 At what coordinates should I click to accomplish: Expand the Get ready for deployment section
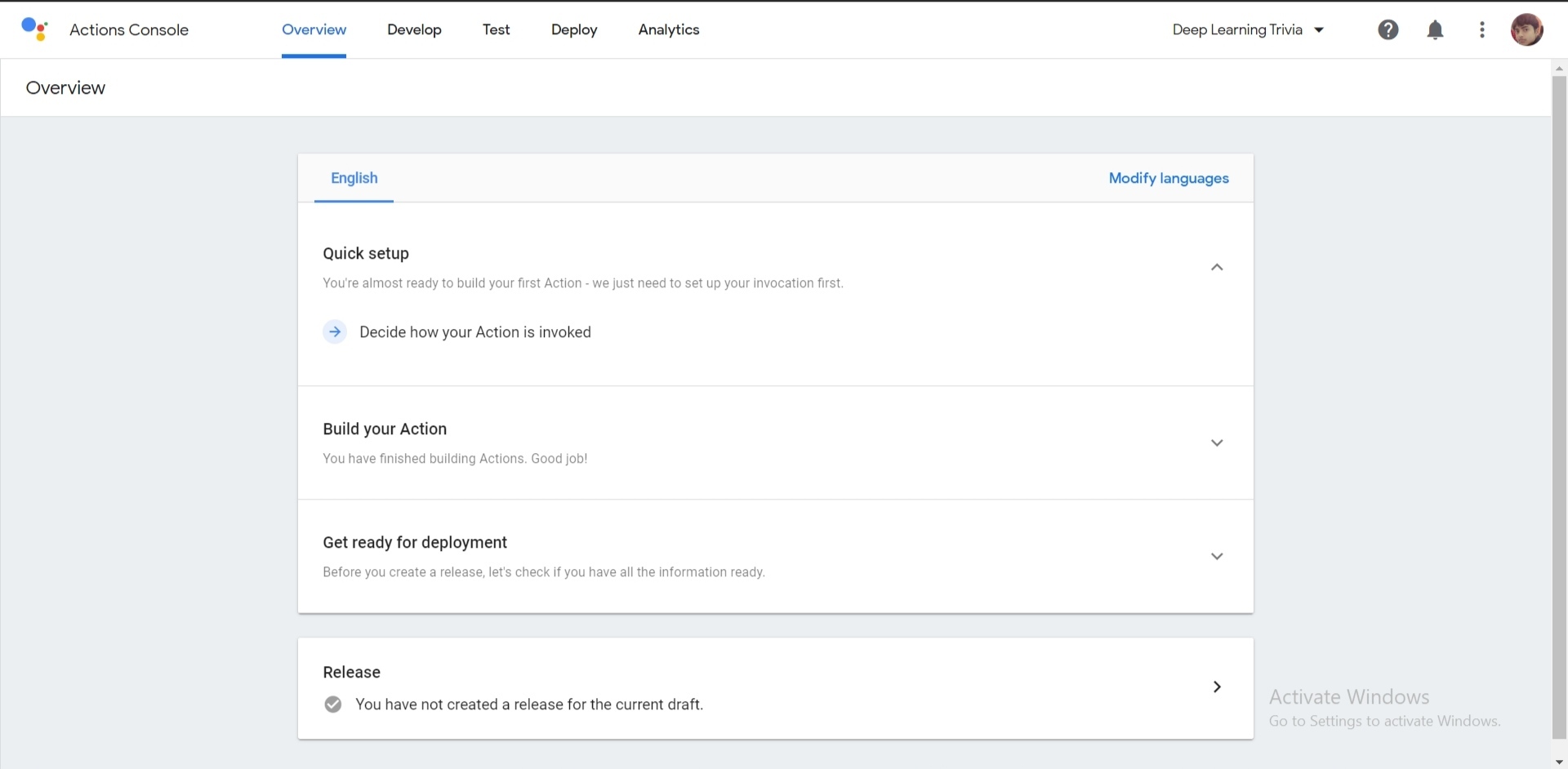coord(1217,557)
